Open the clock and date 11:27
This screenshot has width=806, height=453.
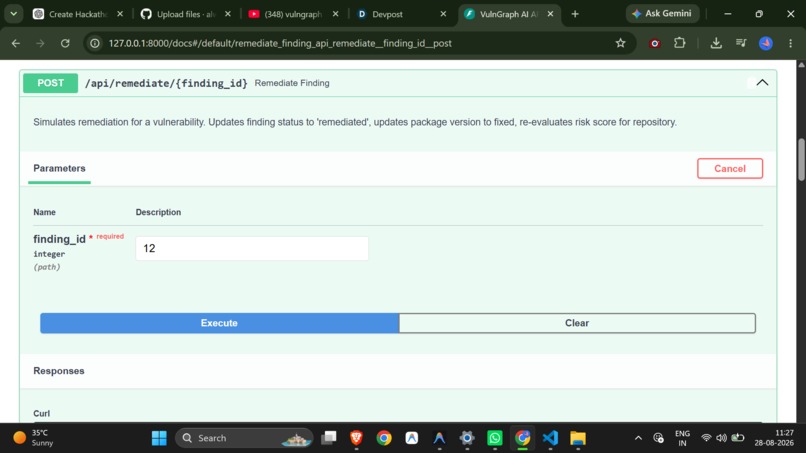(x=774, y=438)
